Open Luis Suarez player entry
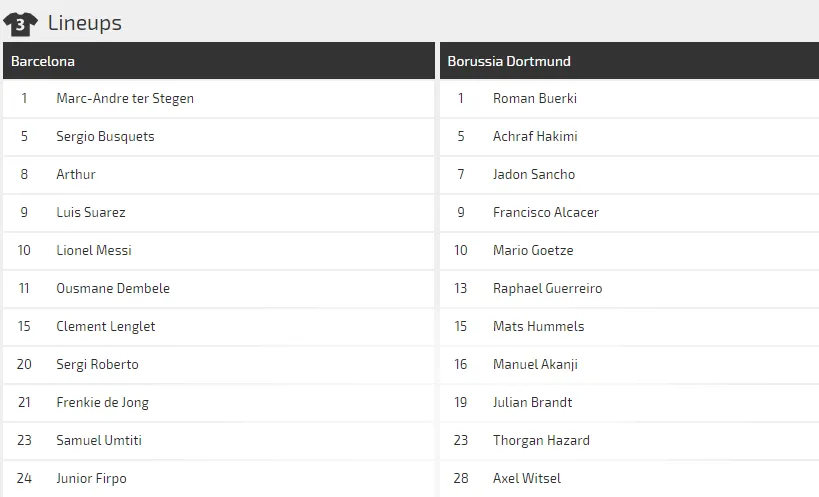This screenshot has width=819, height=497. click(x=91, y=212)
